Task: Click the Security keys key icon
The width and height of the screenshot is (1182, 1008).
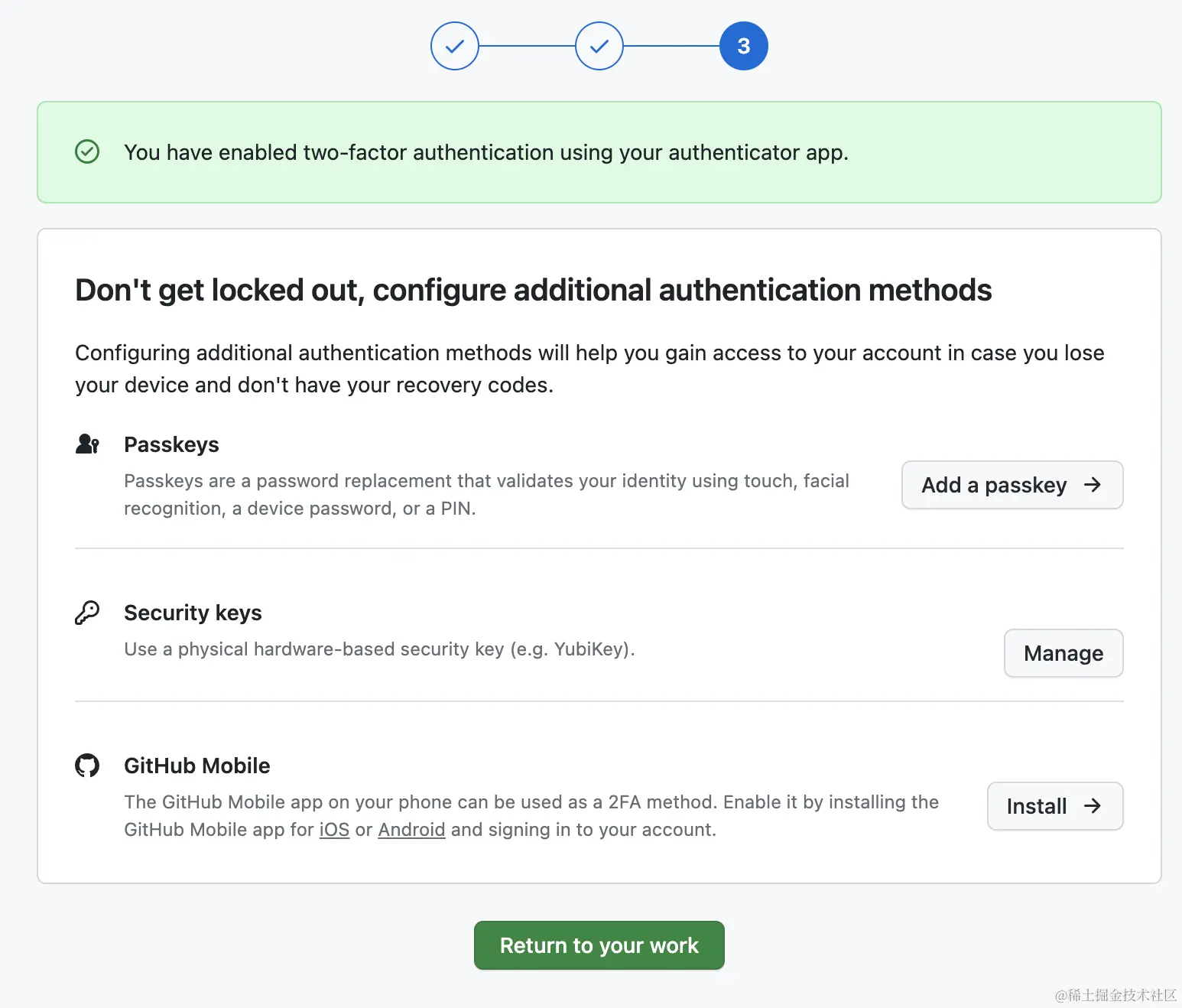Action: point(87,613)
